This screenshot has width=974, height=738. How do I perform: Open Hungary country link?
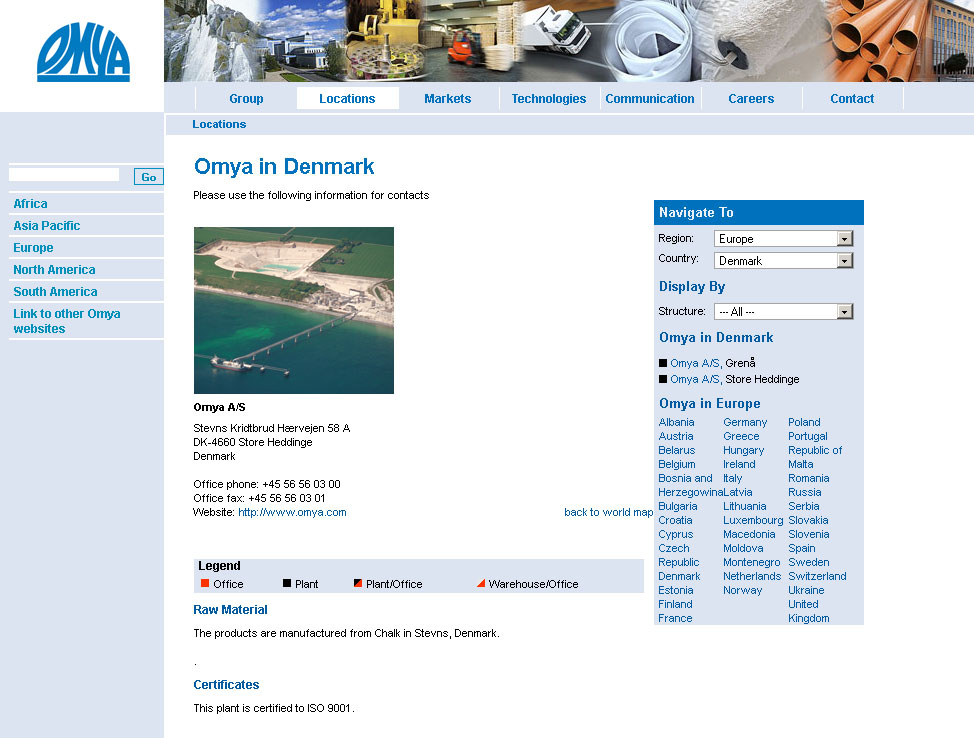tap(744, 450)
